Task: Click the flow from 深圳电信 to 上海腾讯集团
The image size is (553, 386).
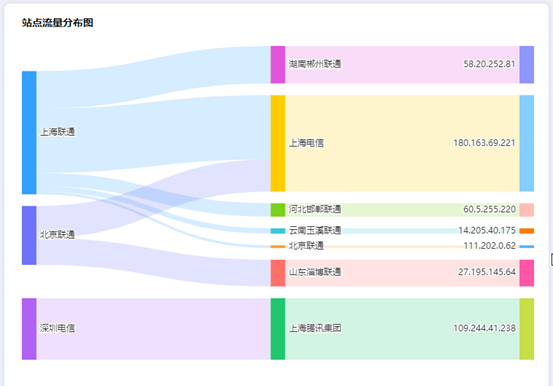Action: point(154,329)
